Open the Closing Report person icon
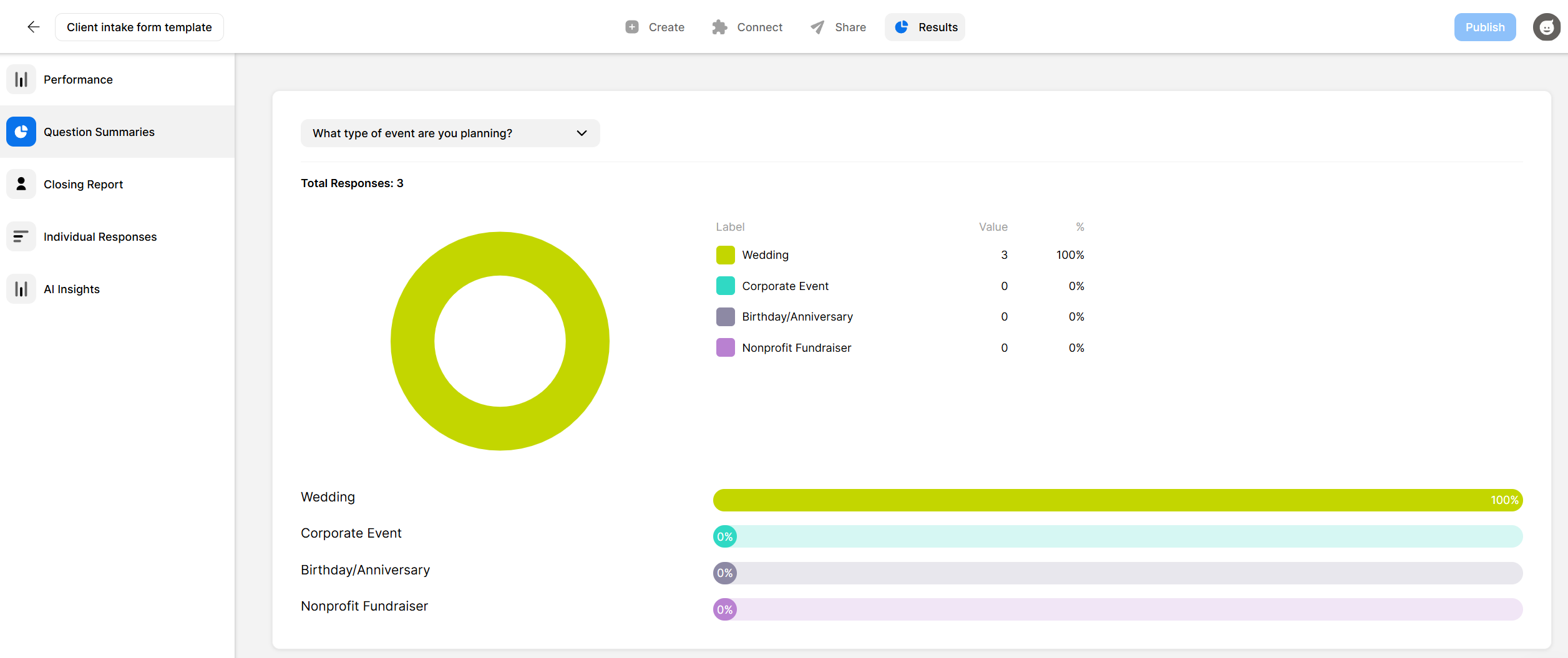The width and height of the screenshot is (1568, 658). 21,184
